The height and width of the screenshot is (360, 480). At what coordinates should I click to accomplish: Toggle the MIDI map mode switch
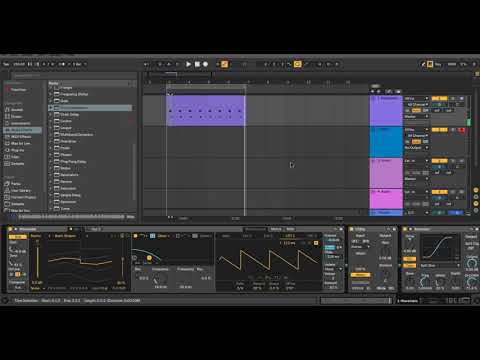tap(452, 64)
